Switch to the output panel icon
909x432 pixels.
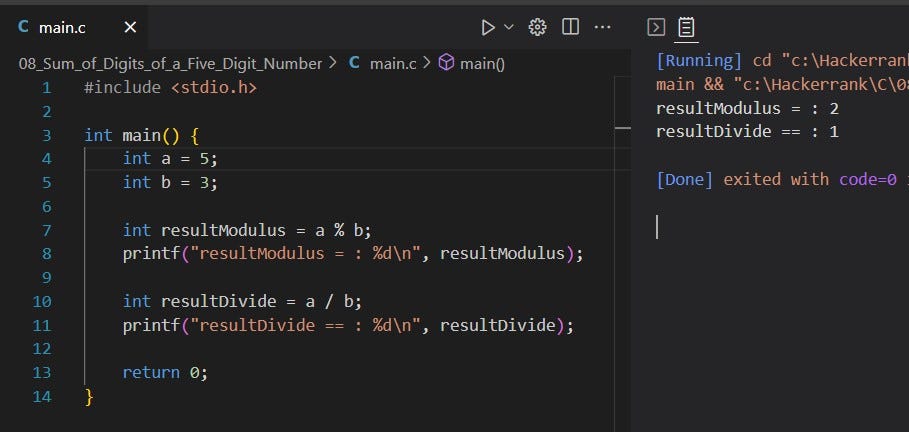pyautogui.click(x=686, y=27)
